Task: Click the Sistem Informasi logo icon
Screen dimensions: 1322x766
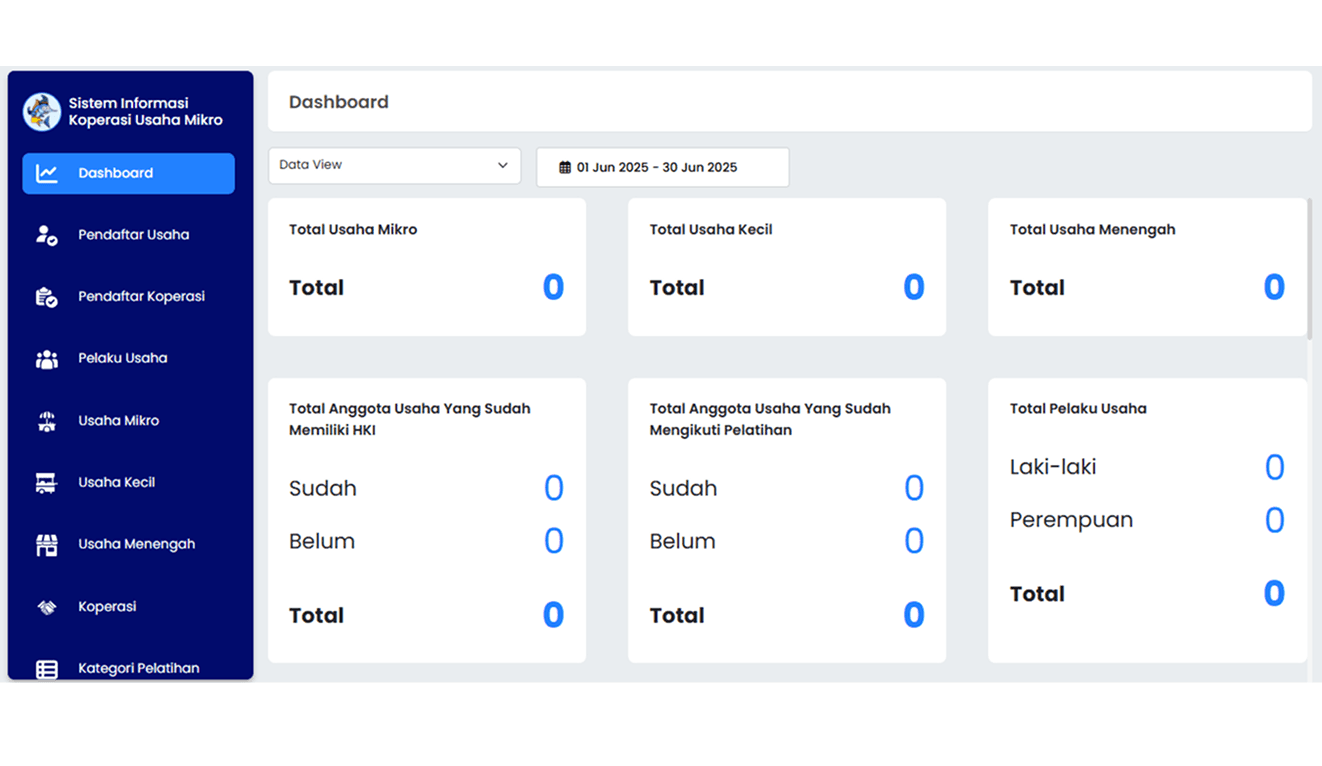Action: [42, 112]
